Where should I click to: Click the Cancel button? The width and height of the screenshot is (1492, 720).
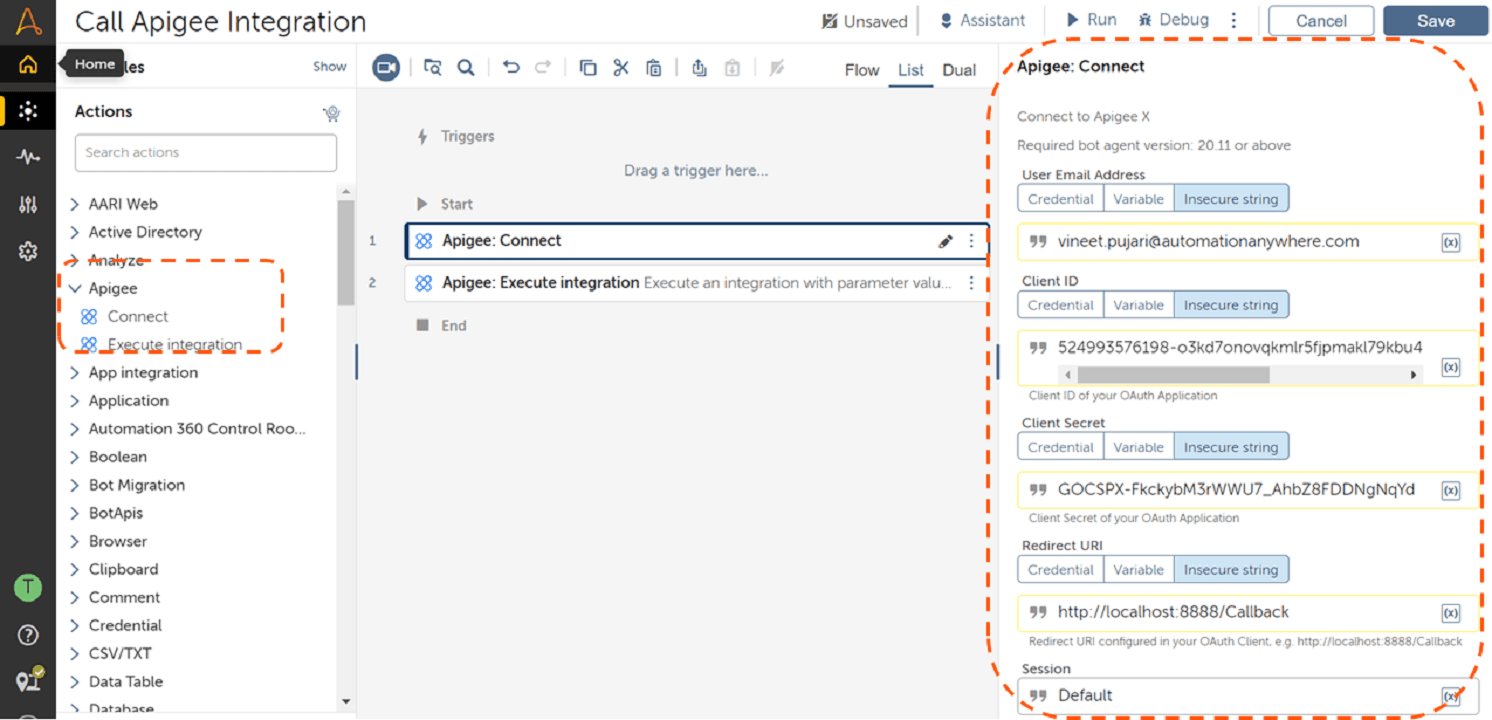click(1321, 21)
